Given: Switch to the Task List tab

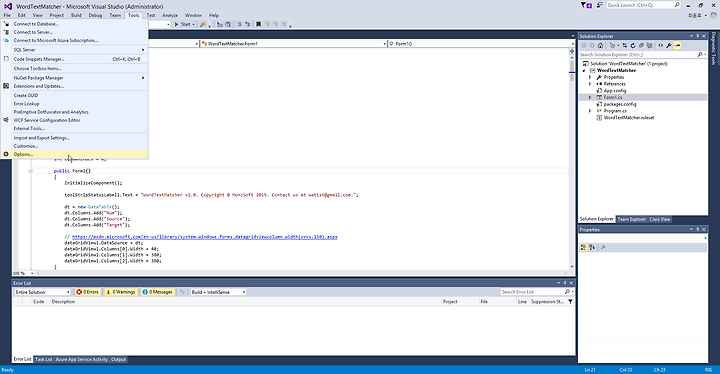Looking at the screenshot, I should point(44,359).
